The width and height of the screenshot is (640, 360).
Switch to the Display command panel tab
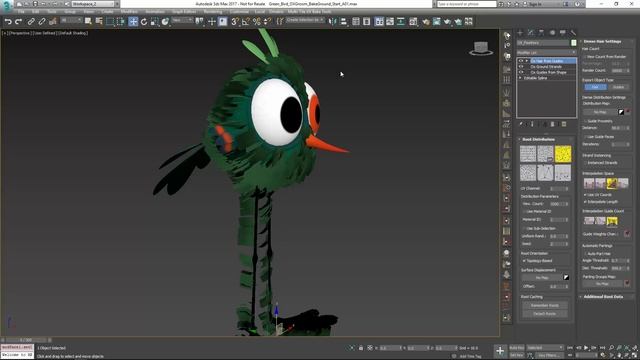point(562,33)
